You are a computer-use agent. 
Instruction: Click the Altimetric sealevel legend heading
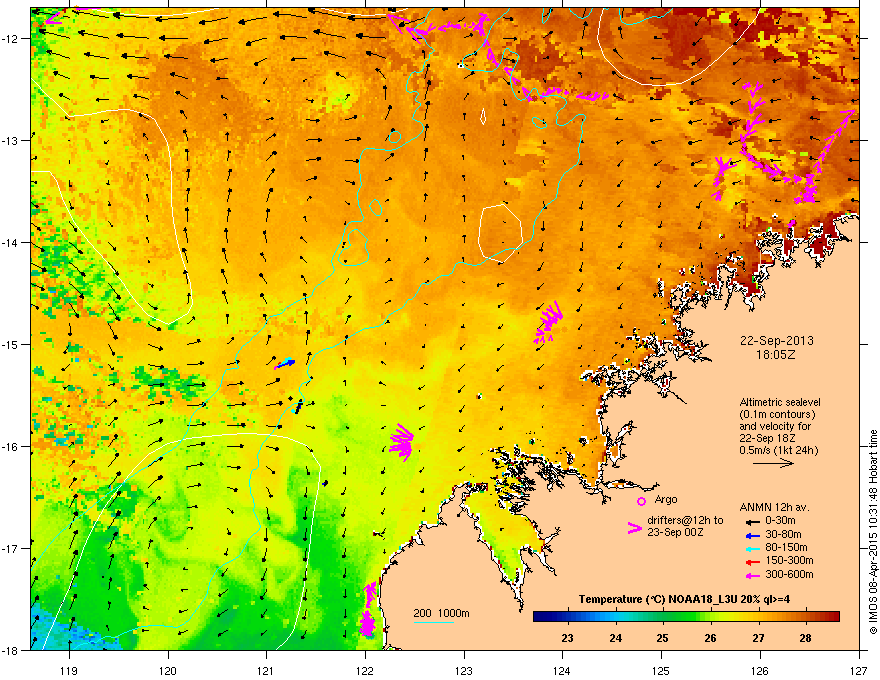pos(780,402)
